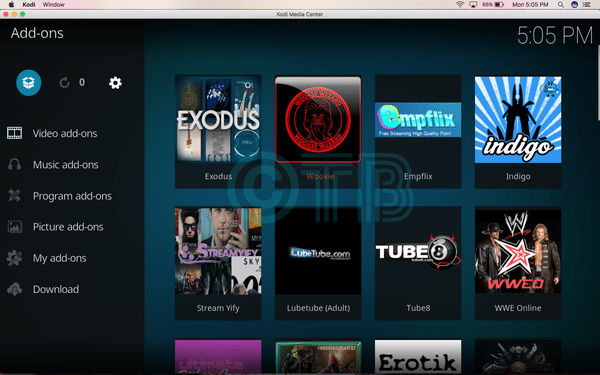
Task: Open My add-ons category
Action: (x=60, y=258)
